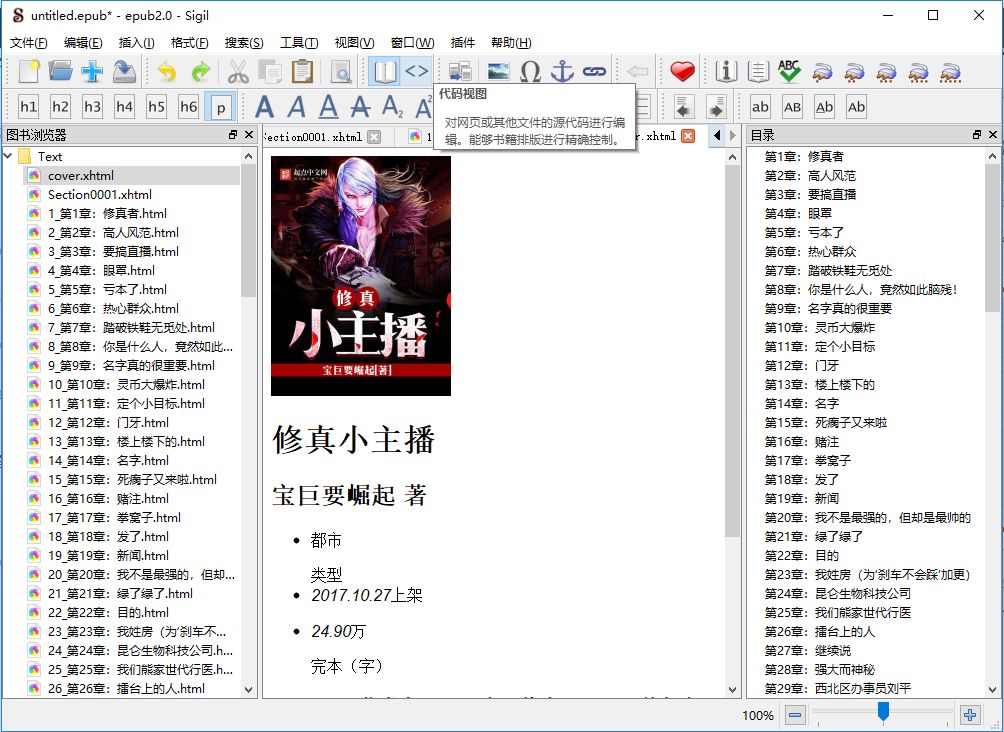Increase indent with right-arrow icon
Viewport: 1004px width, 732px height.
click(x=716, y=107)
